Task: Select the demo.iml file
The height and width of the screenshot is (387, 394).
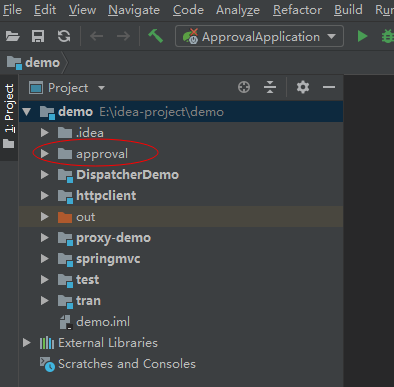Action: (x=181, y=322)
